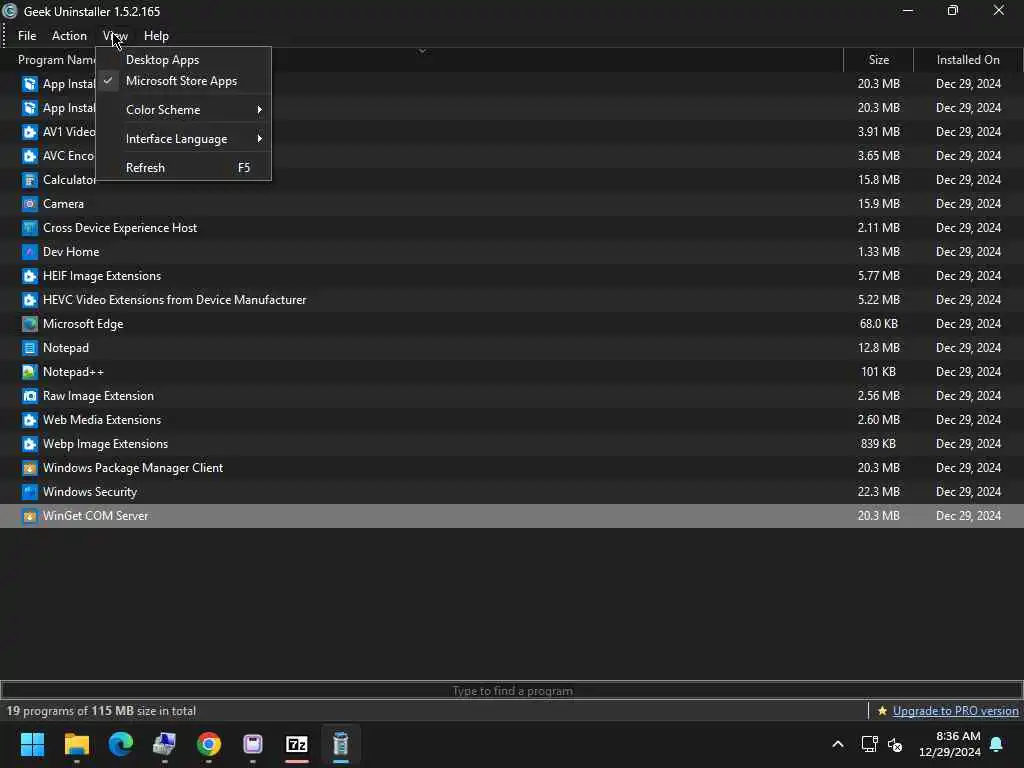Image resolution: width=1024 pixels, height=768 pixels.
Task: Sort by the Size column header
Action: point(878,59)
